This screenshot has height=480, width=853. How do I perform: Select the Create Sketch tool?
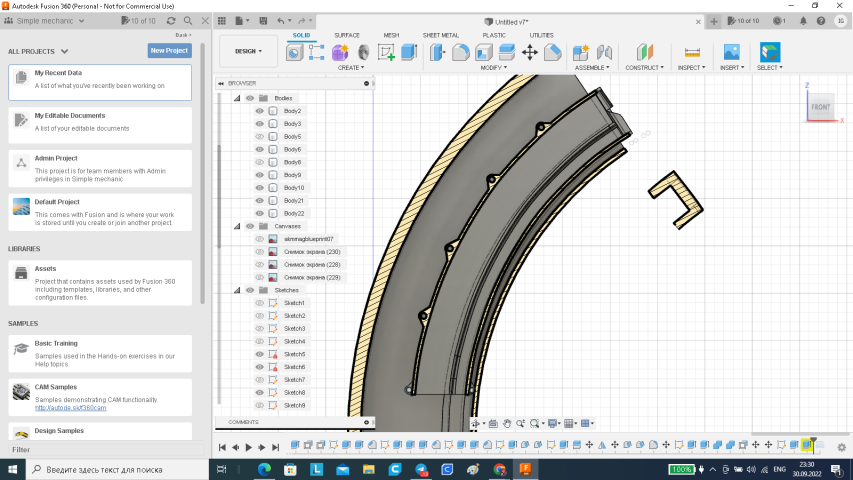(x=386, y=52)
